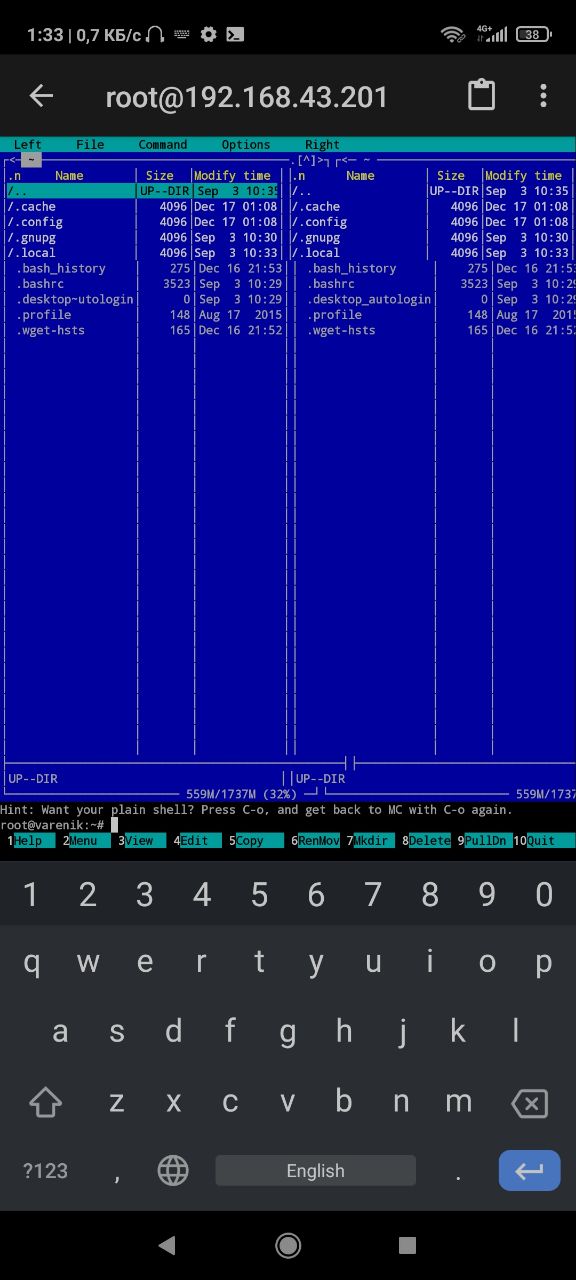The image size is (576, 1280).
Task: Tap the letter m key
Action: [458, 1102]
